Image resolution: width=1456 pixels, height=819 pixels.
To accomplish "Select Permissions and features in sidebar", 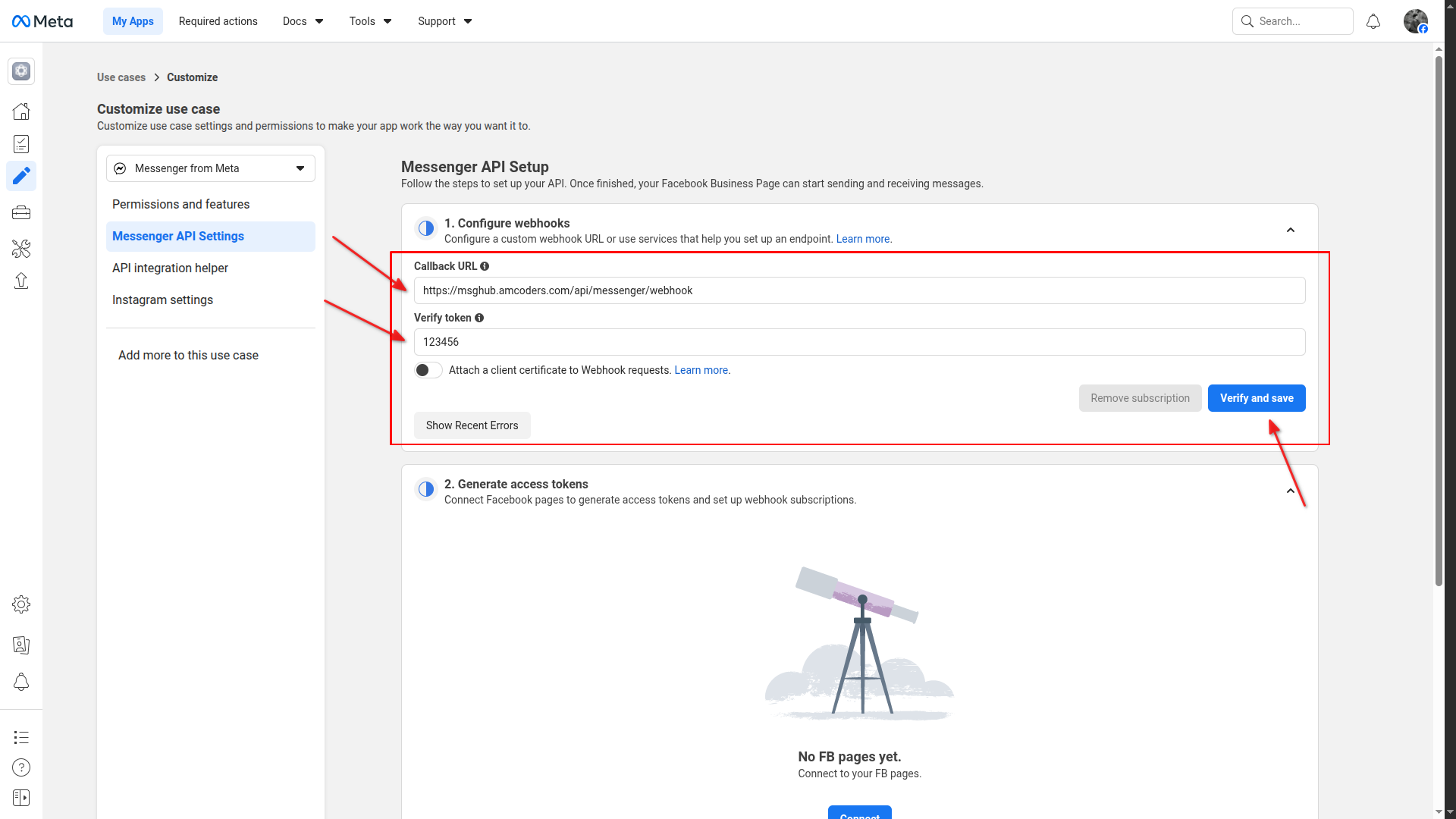I will pos(180,204).
